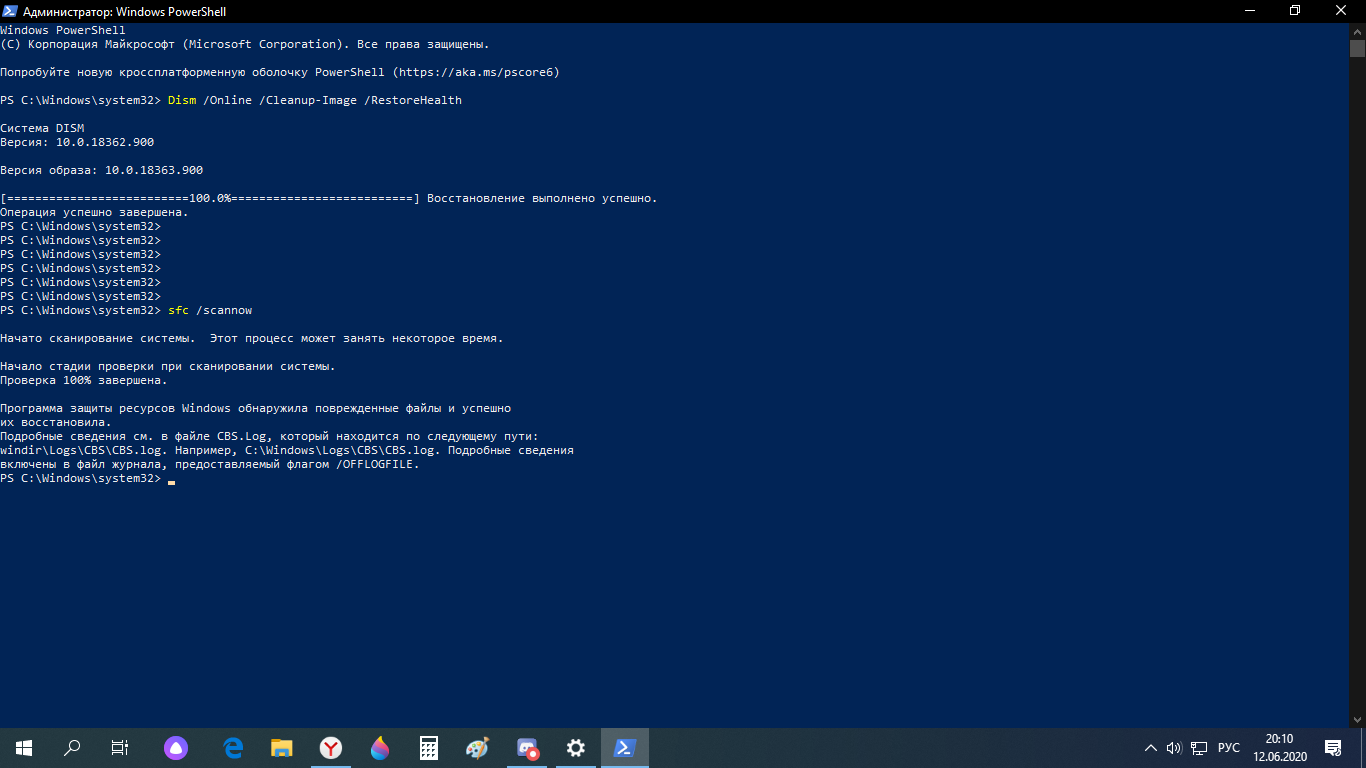Show hidden system tray icons
The height and width of the screenshot is (768, 1366).
1150,748
